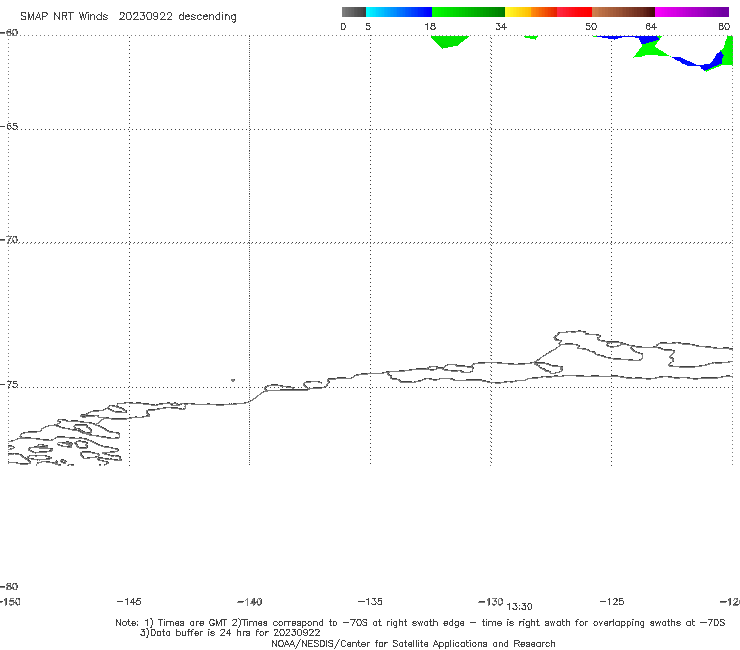Click the color bar label '64'
This screenshot has height=650, width=740.
pos(651,26)
